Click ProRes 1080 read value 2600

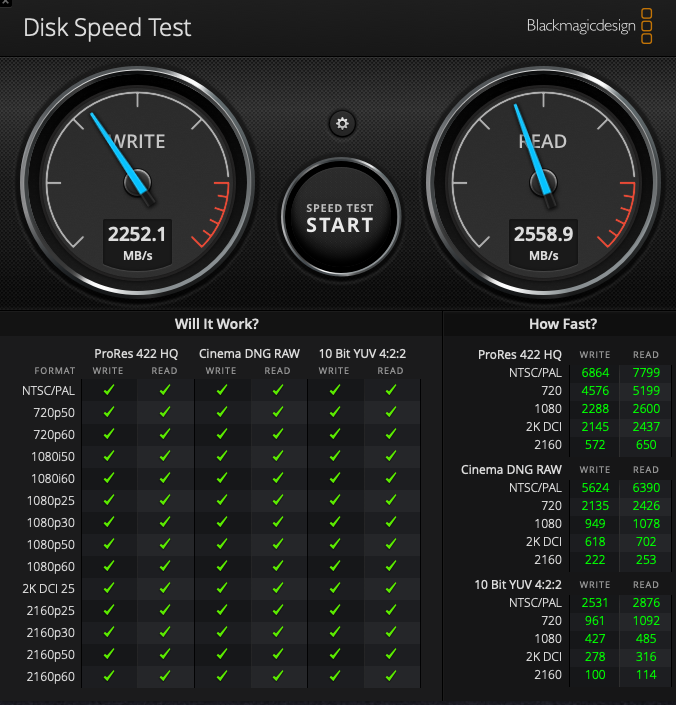tap(646, 409)
